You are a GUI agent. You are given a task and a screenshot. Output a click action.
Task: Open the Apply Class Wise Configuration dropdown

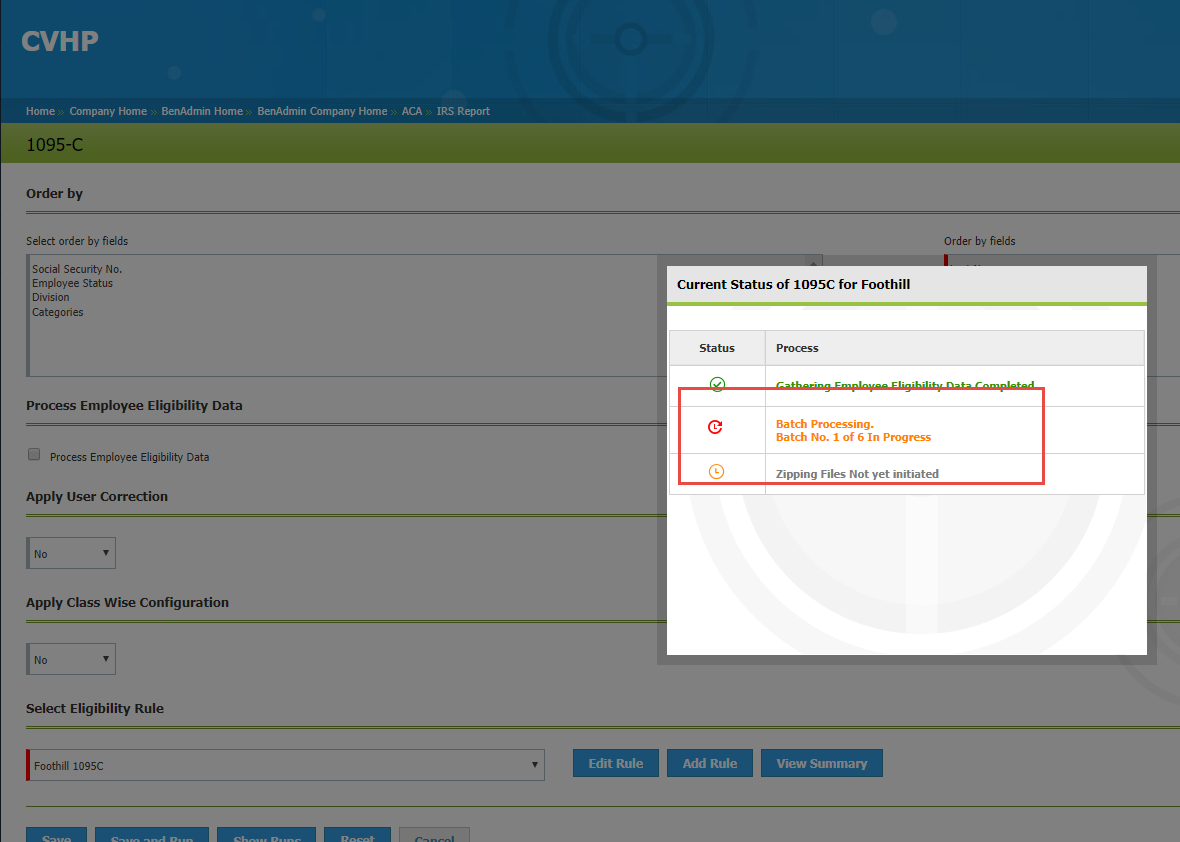[71, 659]
